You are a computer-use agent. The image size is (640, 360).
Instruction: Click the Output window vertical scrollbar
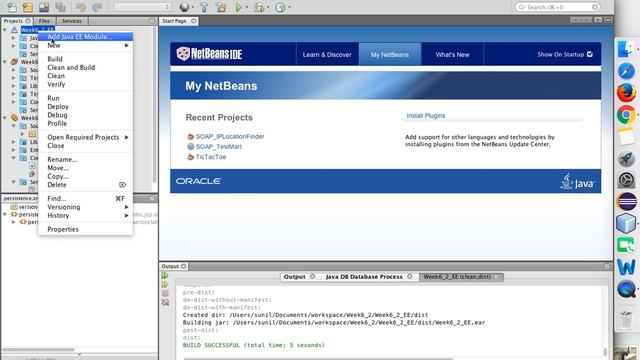pos(604,351)
